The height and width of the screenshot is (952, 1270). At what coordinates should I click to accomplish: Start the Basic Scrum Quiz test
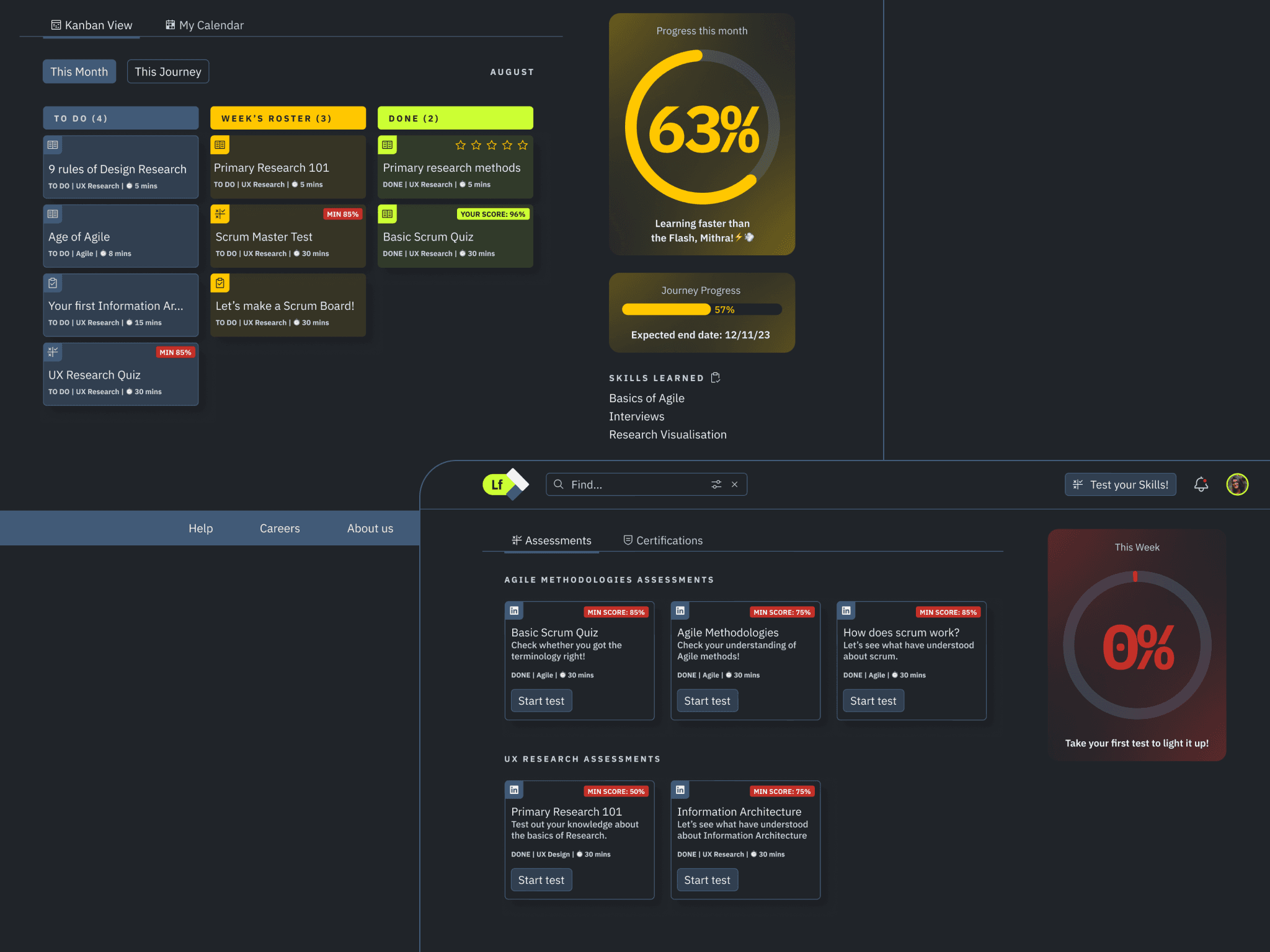(x=541, y=701)
